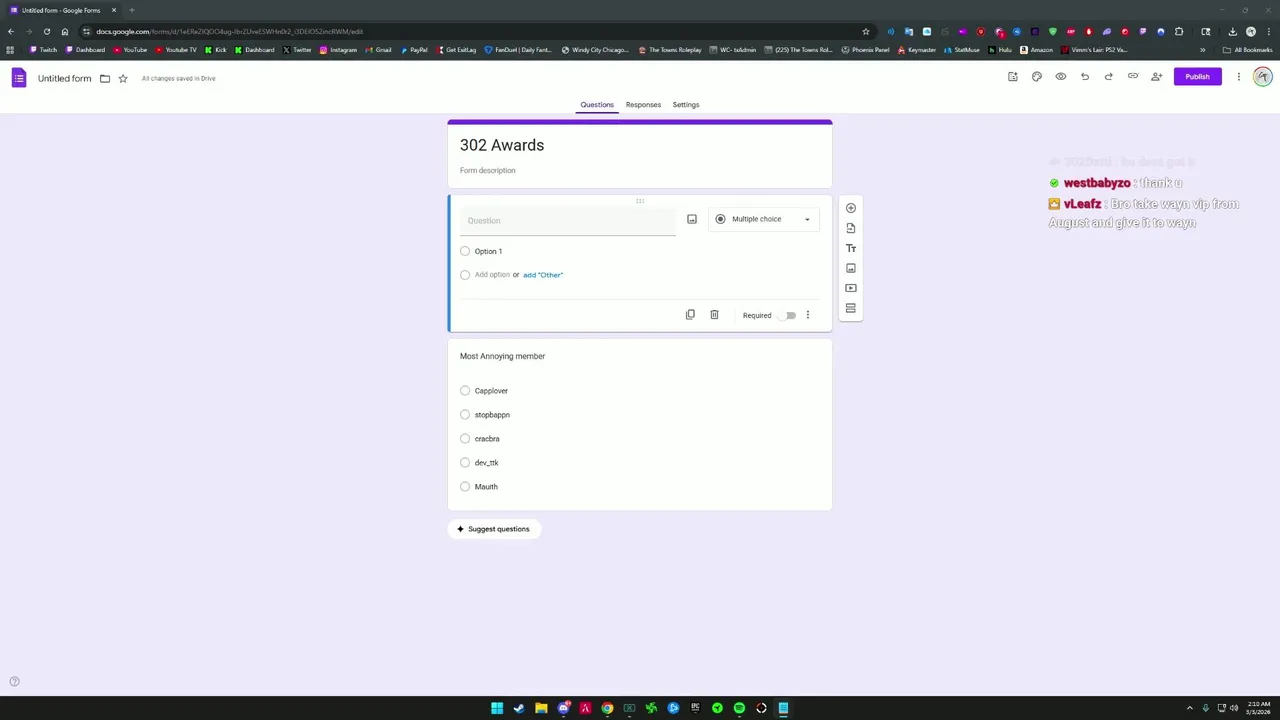
Task: Select the stopbappn radio button
Action: tap(465, 415)
